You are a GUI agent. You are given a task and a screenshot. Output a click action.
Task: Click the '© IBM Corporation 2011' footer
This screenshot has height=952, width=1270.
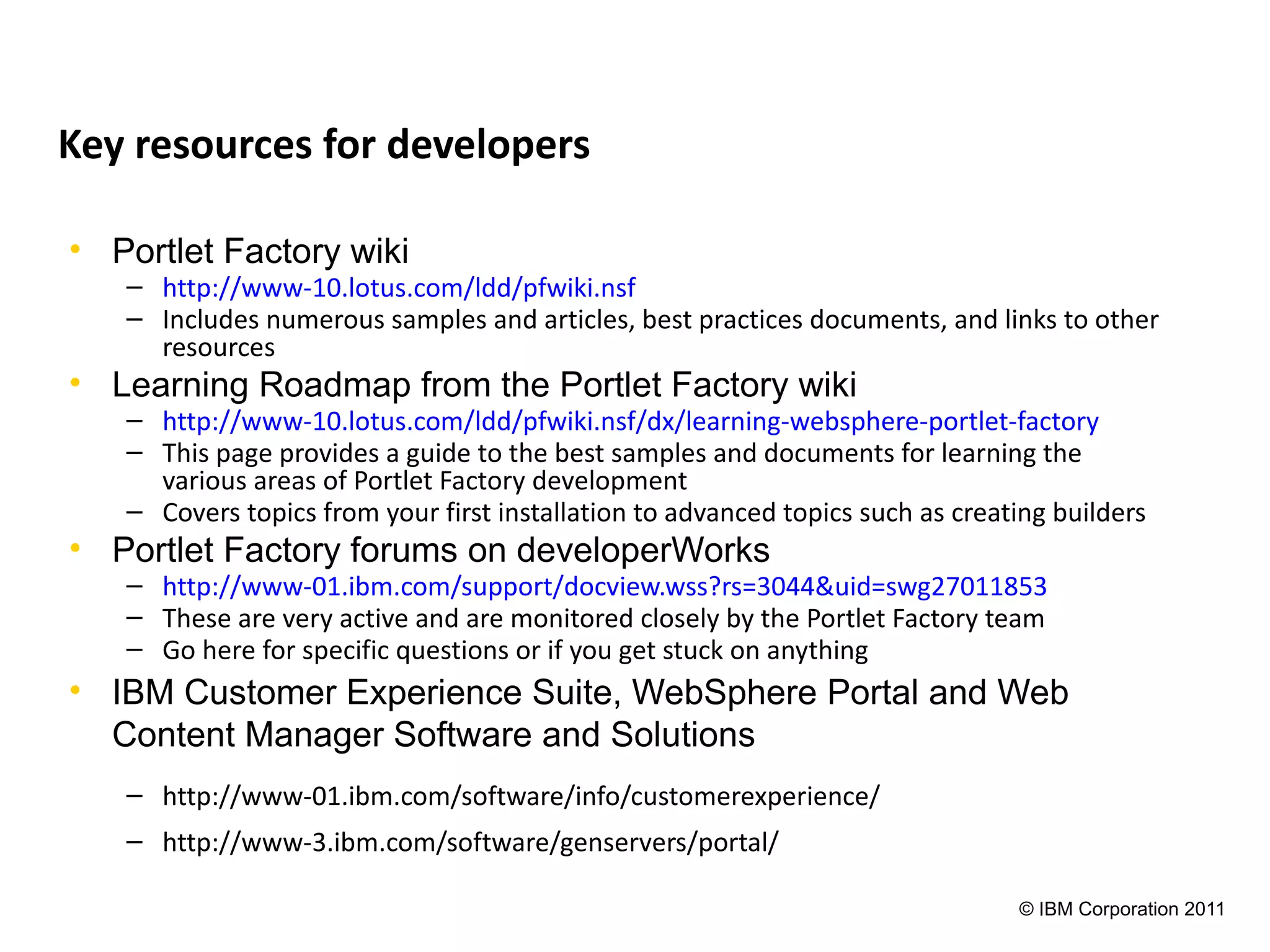(1122, 909)
